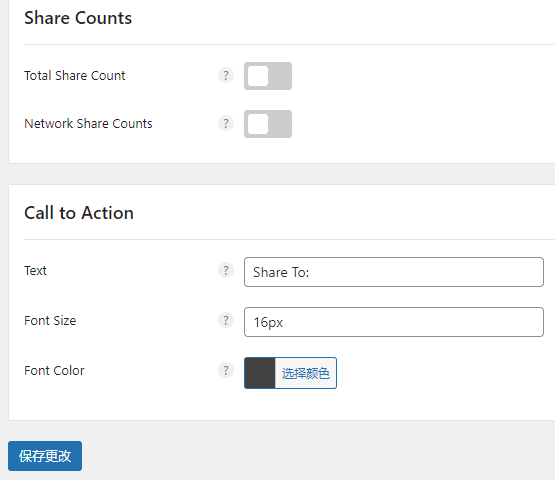Image resolution: width=555 pixels, height=480 pixels.
Task: Select the Font Size row label
Action: click(x=50, y=321)
